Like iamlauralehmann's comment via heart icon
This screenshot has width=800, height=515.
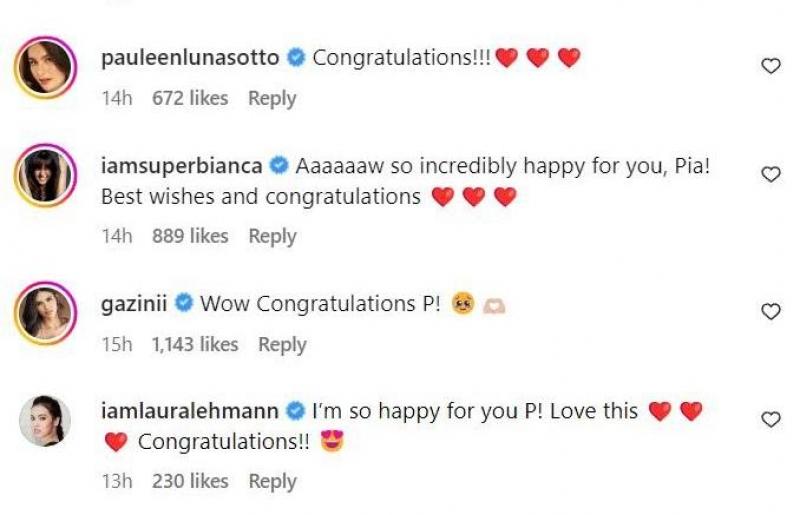[x=770, y=420]
